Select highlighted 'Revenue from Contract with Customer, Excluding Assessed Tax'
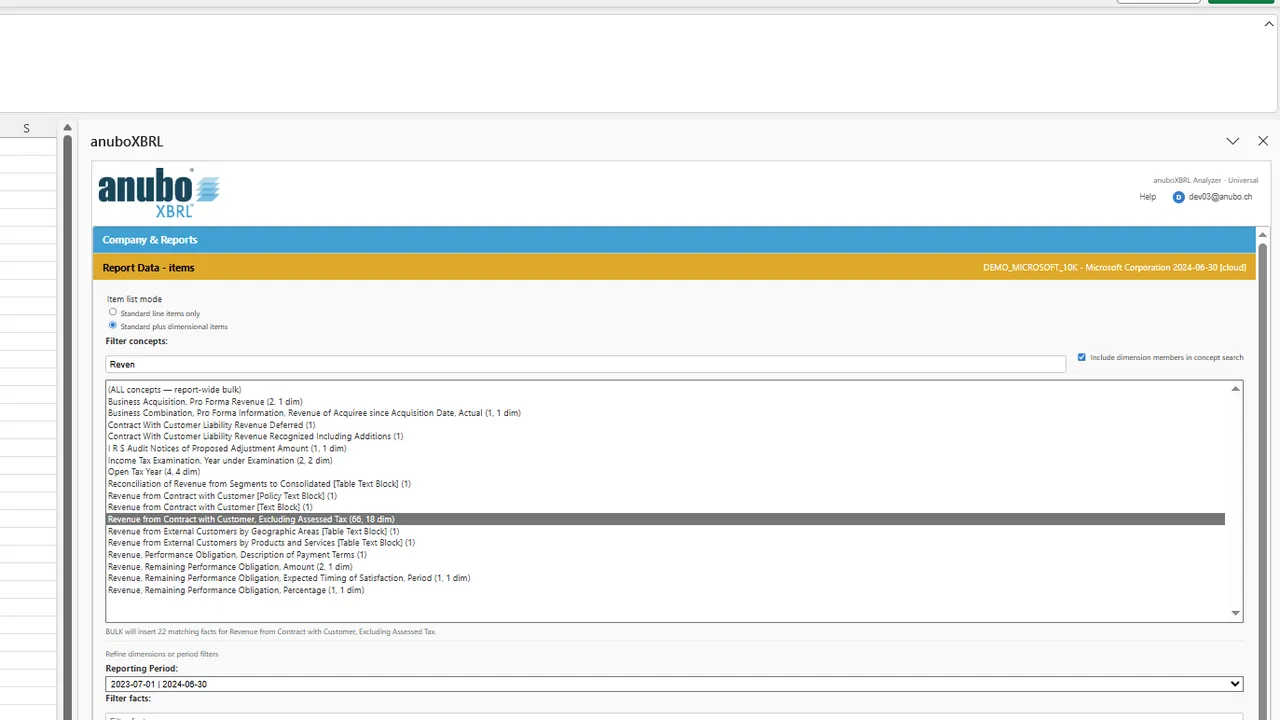The height and width of the screenshot is (720, 1280). coord(665,520)
